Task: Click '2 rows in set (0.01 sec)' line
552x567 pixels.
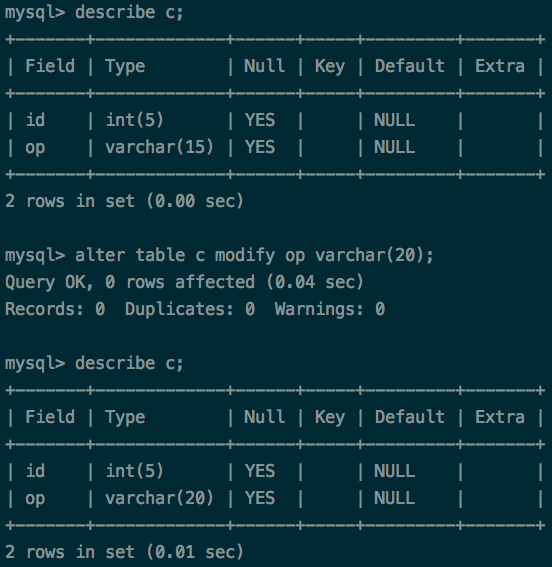Action: (x=124, y=552)
